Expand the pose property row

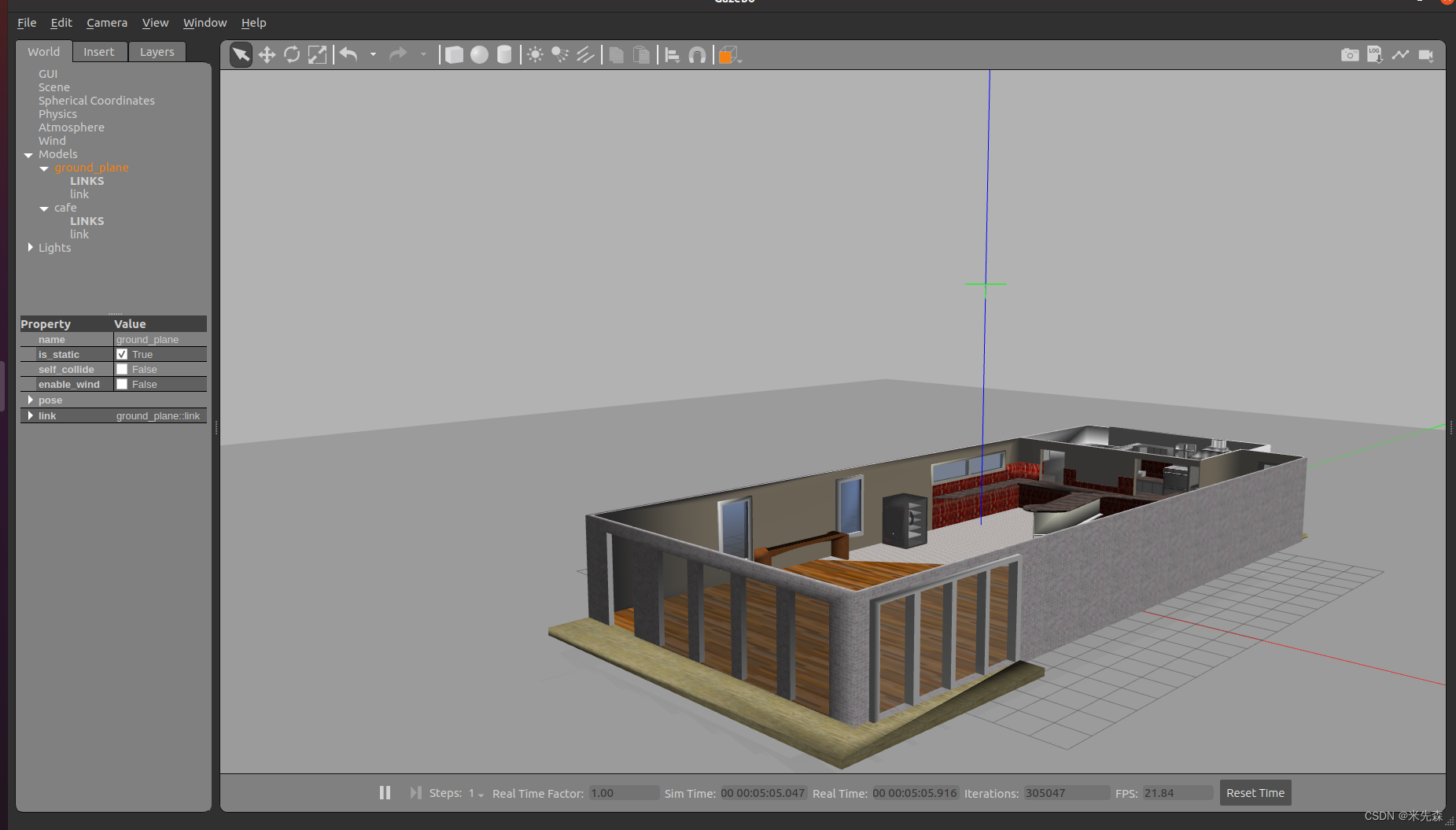[30, 400]
